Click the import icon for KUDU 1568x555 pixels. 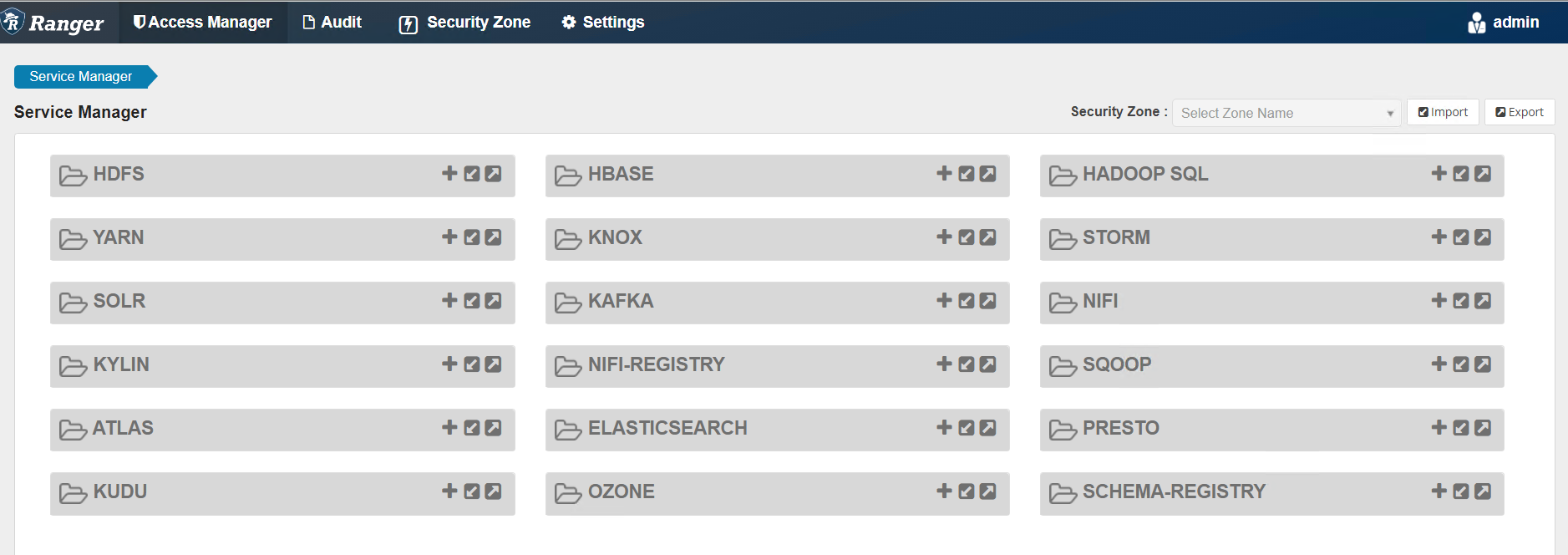(x=472, y=491)
